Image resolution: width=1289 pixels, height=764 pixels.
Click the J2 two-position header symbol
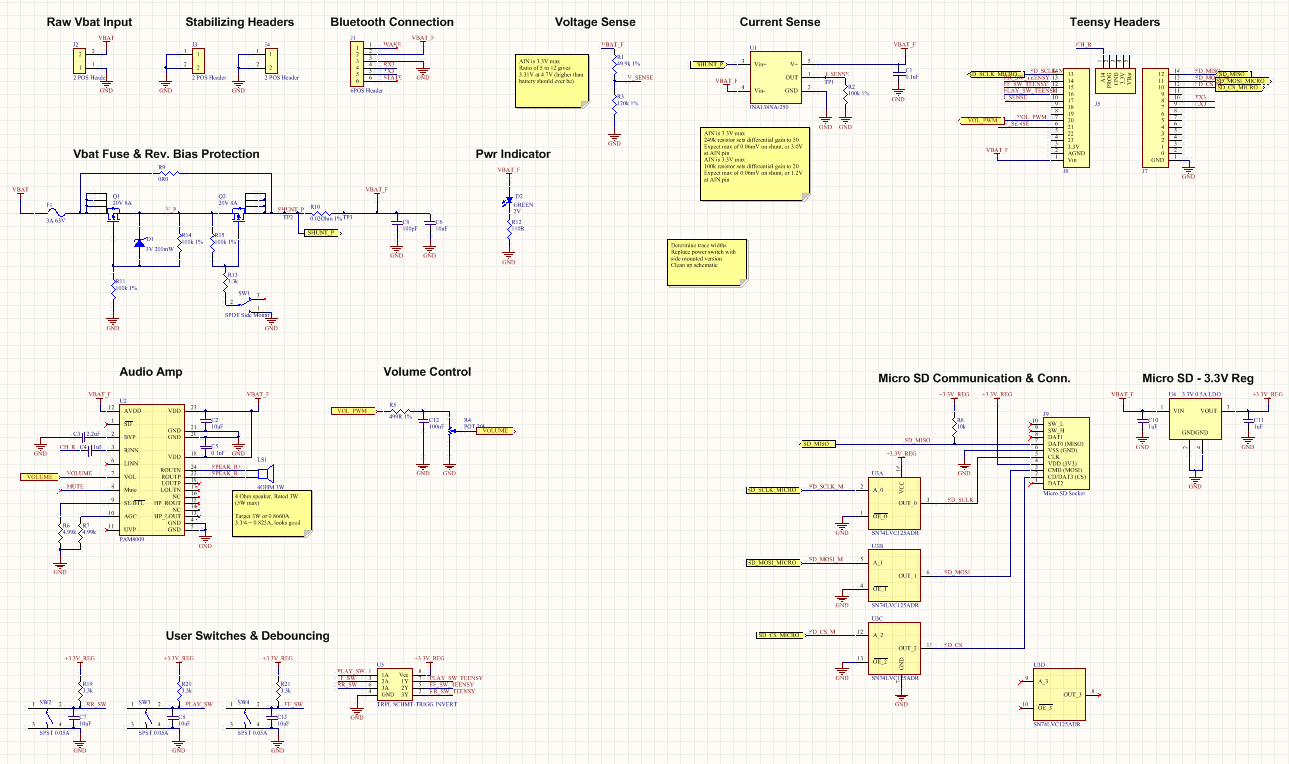[x=81, y=61]
